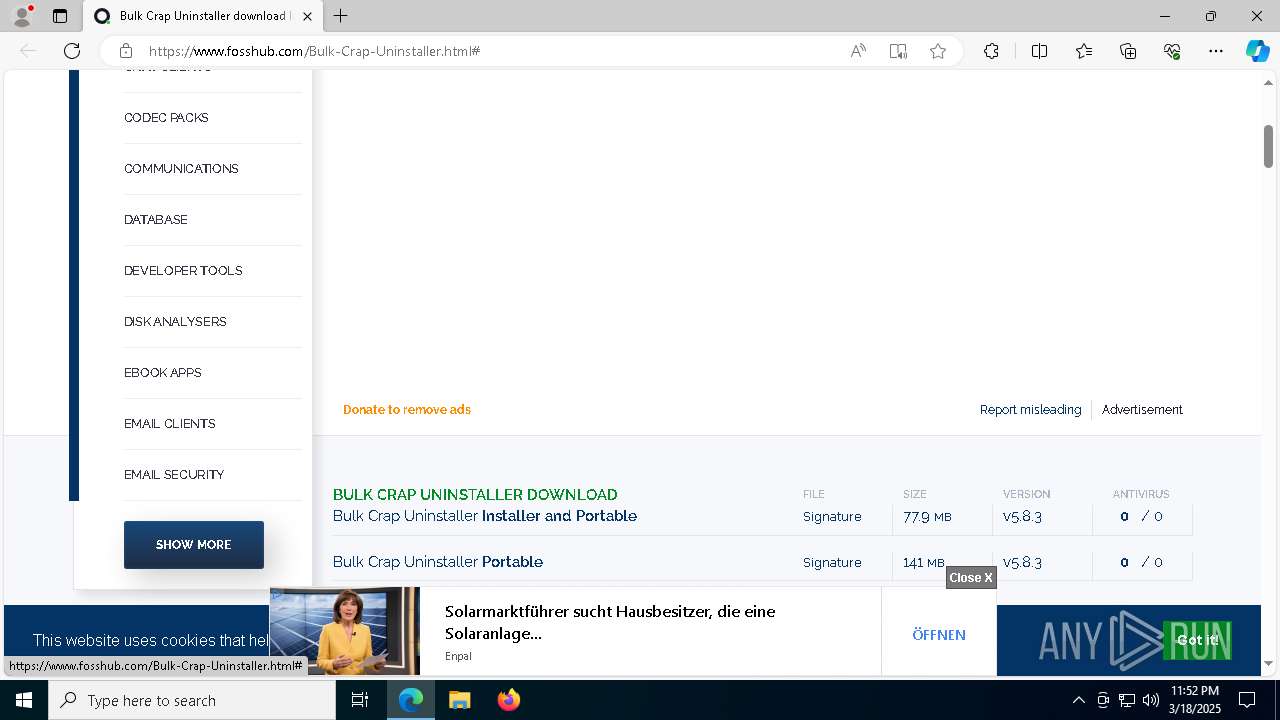Close the Bulk Crap Uninstaller tab

click(308, 16)
